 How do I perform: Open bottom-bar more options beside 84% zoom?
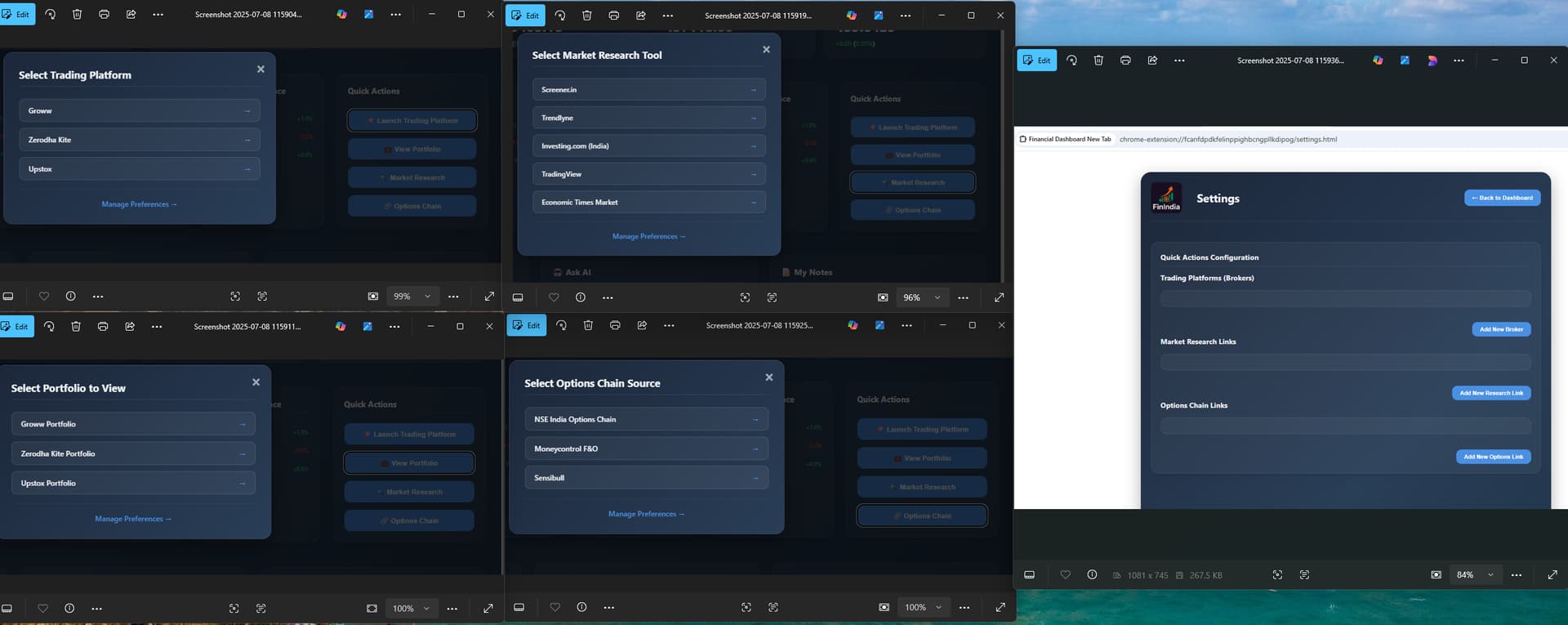1517,575
